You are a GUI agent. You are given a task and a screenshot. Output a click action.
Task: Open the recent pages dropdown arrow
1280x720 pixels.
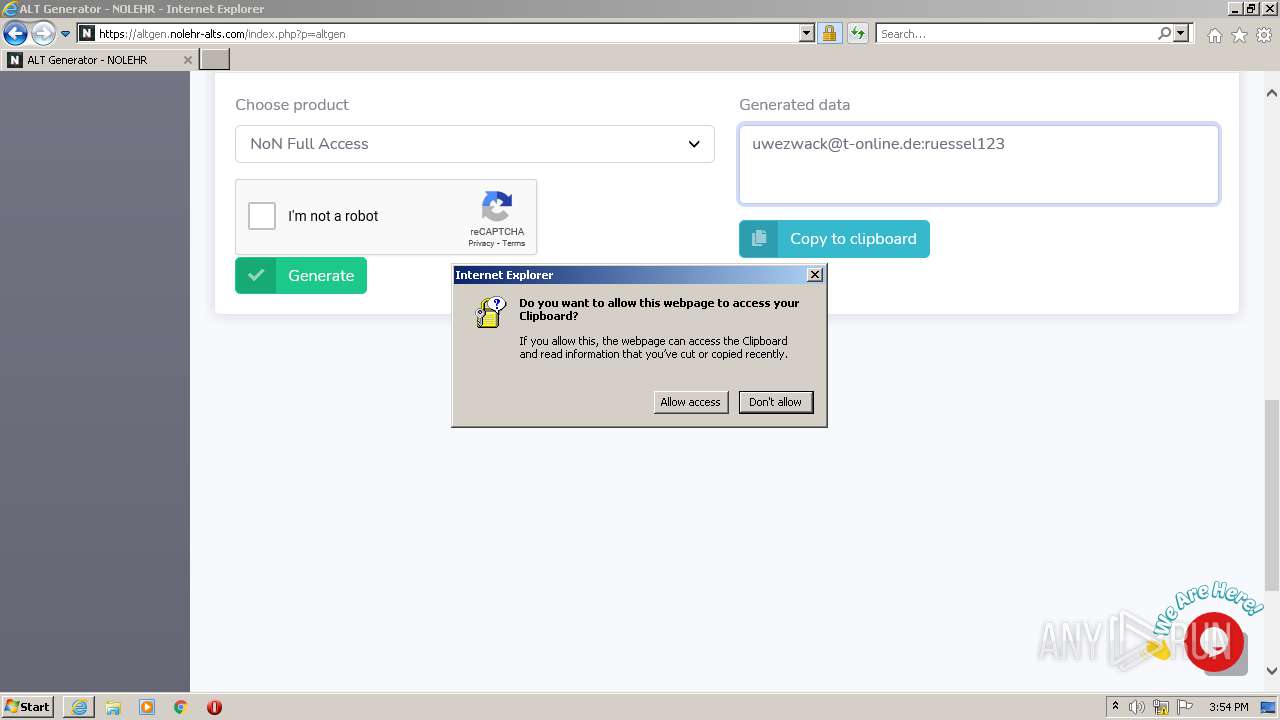pyautogui.click(x=66, y=34)
